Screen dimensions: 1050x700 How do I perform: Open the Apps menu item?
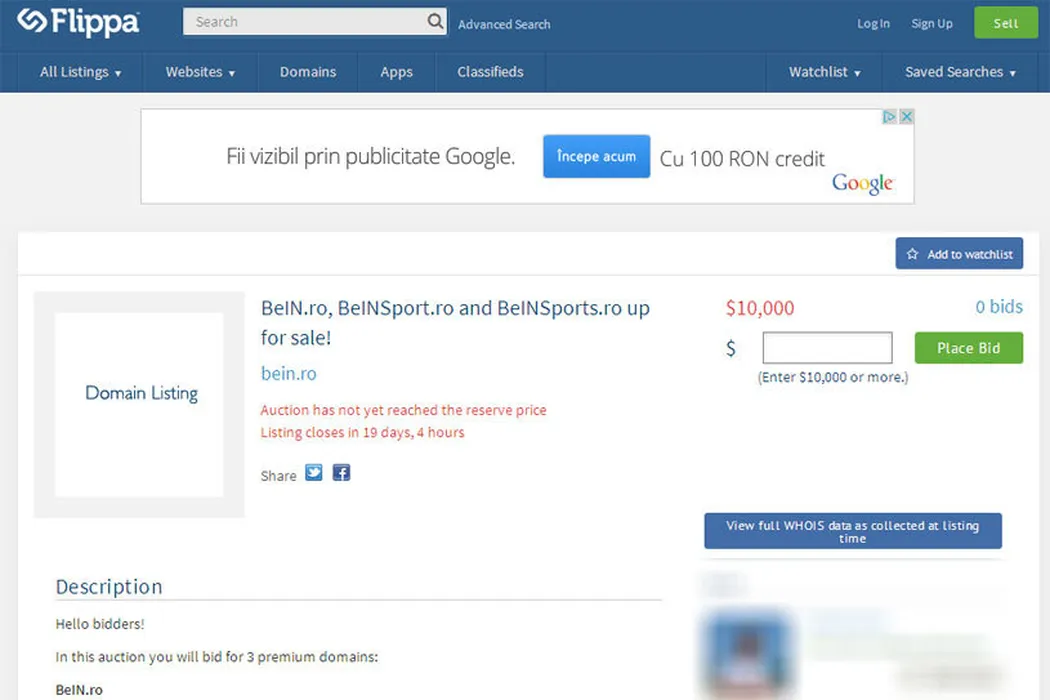click(396, 72)
